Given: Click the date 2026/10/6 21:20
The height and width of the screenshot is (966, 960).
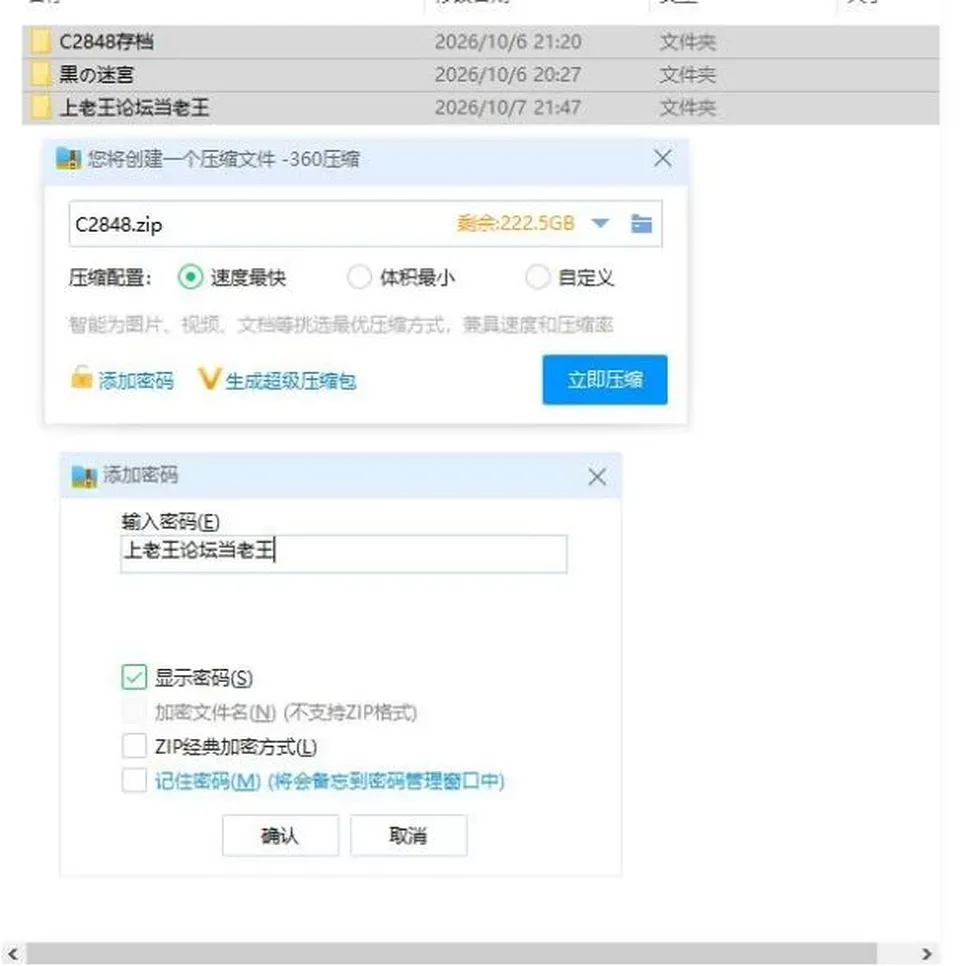Looking at the screenshot, I should pyautogui.click(x=508, y=42).
